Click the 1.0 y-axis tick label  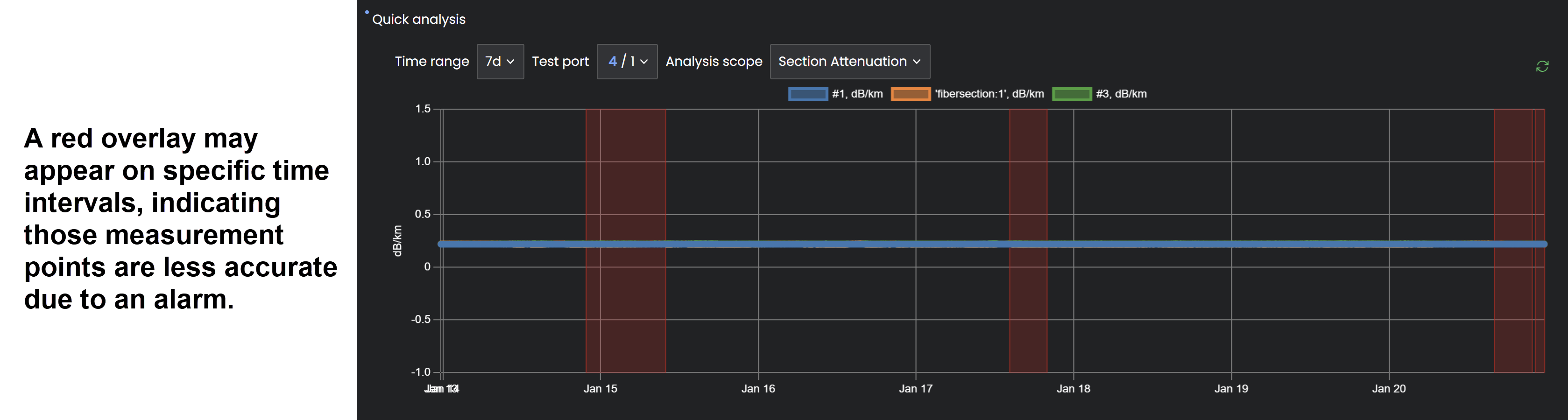click(423, 162)
